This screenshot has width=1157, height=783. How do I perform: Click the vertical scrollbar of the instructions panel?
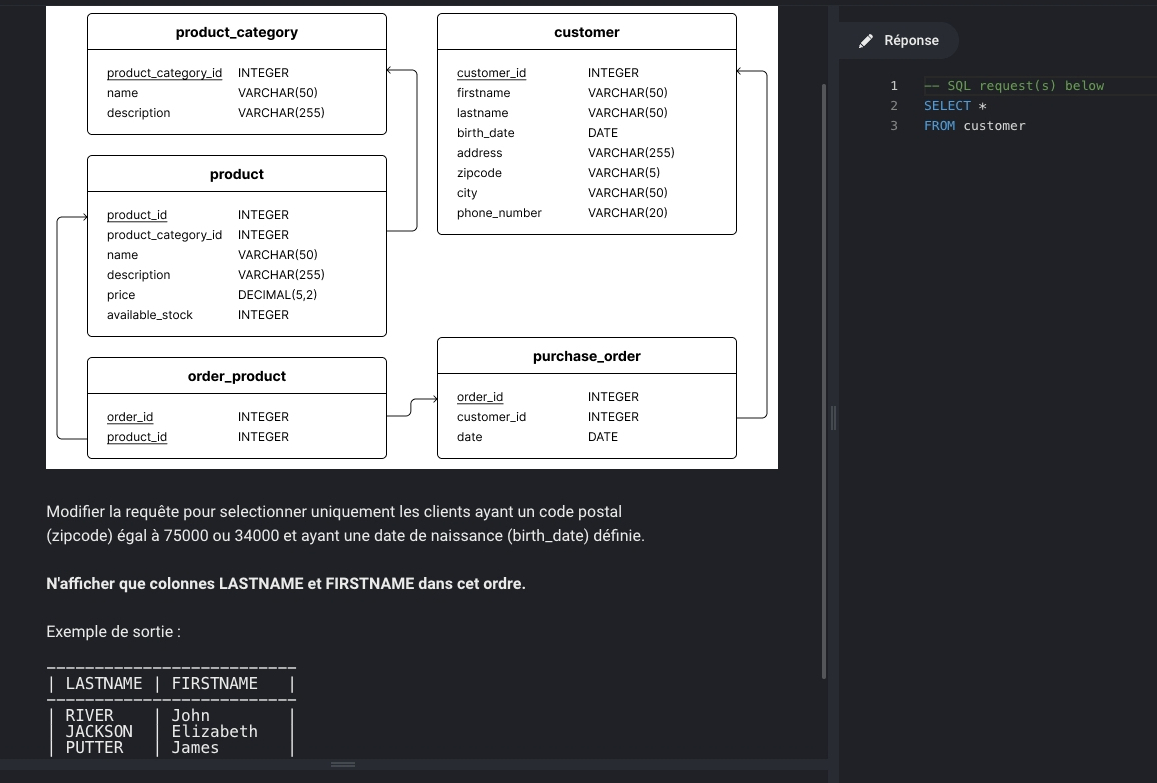coord(824,380)
